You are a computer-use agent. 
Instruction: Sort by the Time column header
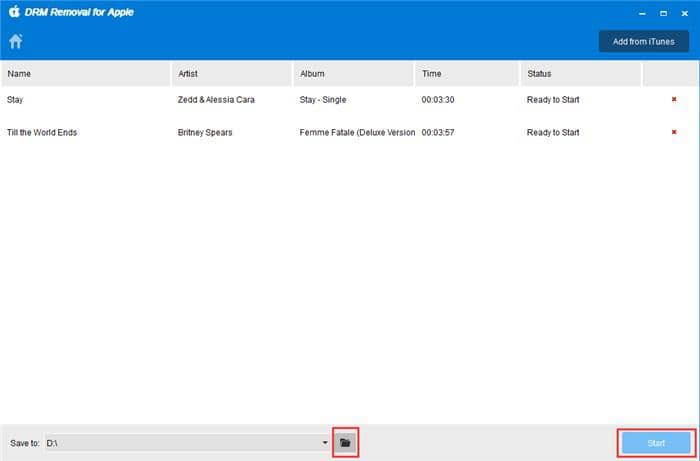pyautogui.click(x=467, y=74)
